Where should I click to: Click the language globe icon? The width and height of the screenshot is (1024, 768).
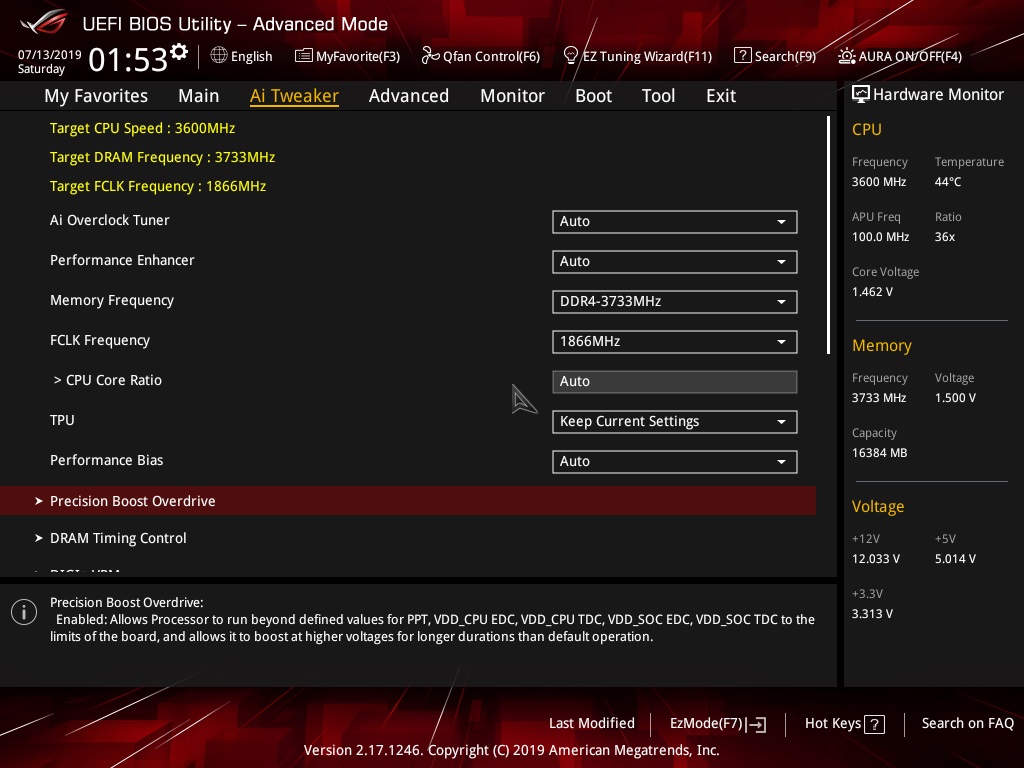pyautogui.click(x=219, y=55)
